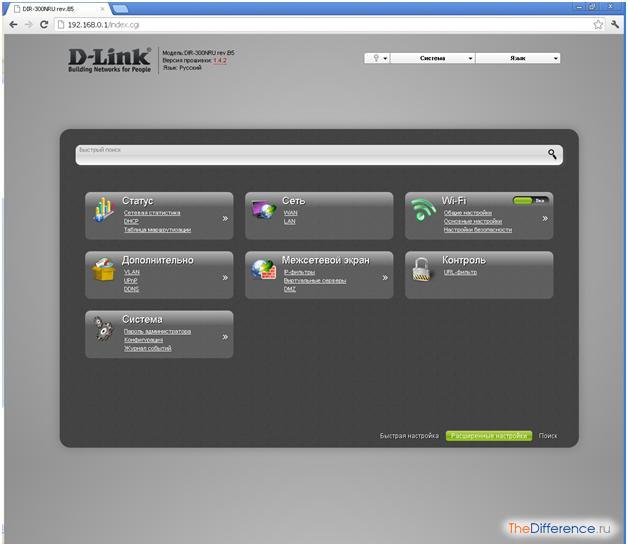628x546 pixels.
Task: Open the Виртуальные серверы link
Action: tap(315, 280)
